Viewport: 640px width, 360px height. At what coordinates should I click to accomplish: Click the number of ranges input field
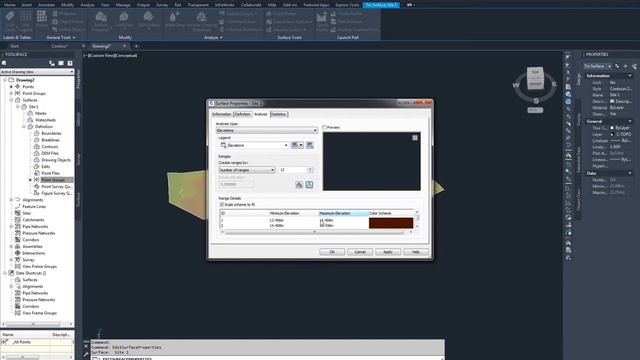[x=293, y=170]
